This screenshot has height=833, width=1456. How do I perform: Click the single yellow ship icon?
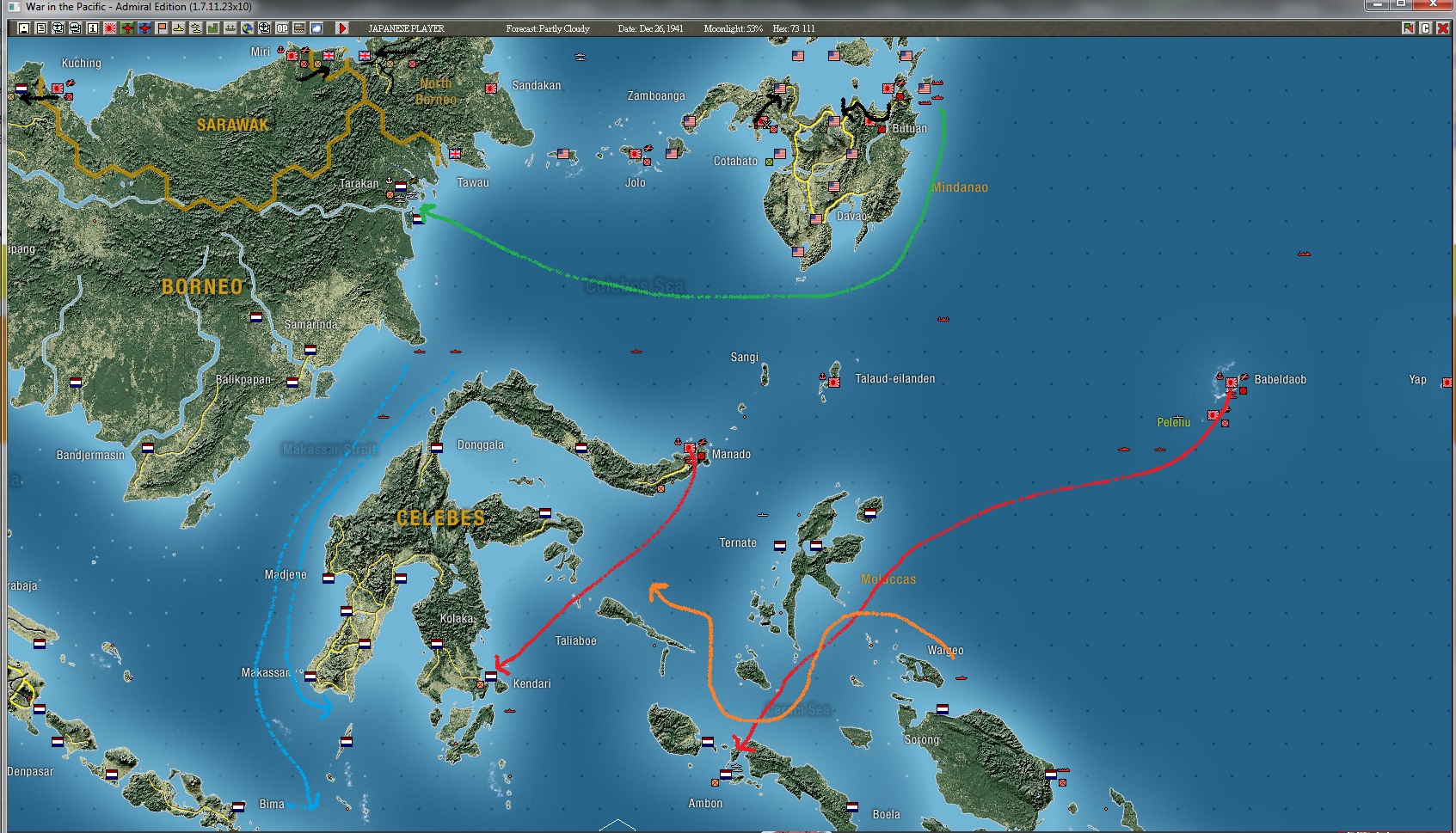pos(179,28)
